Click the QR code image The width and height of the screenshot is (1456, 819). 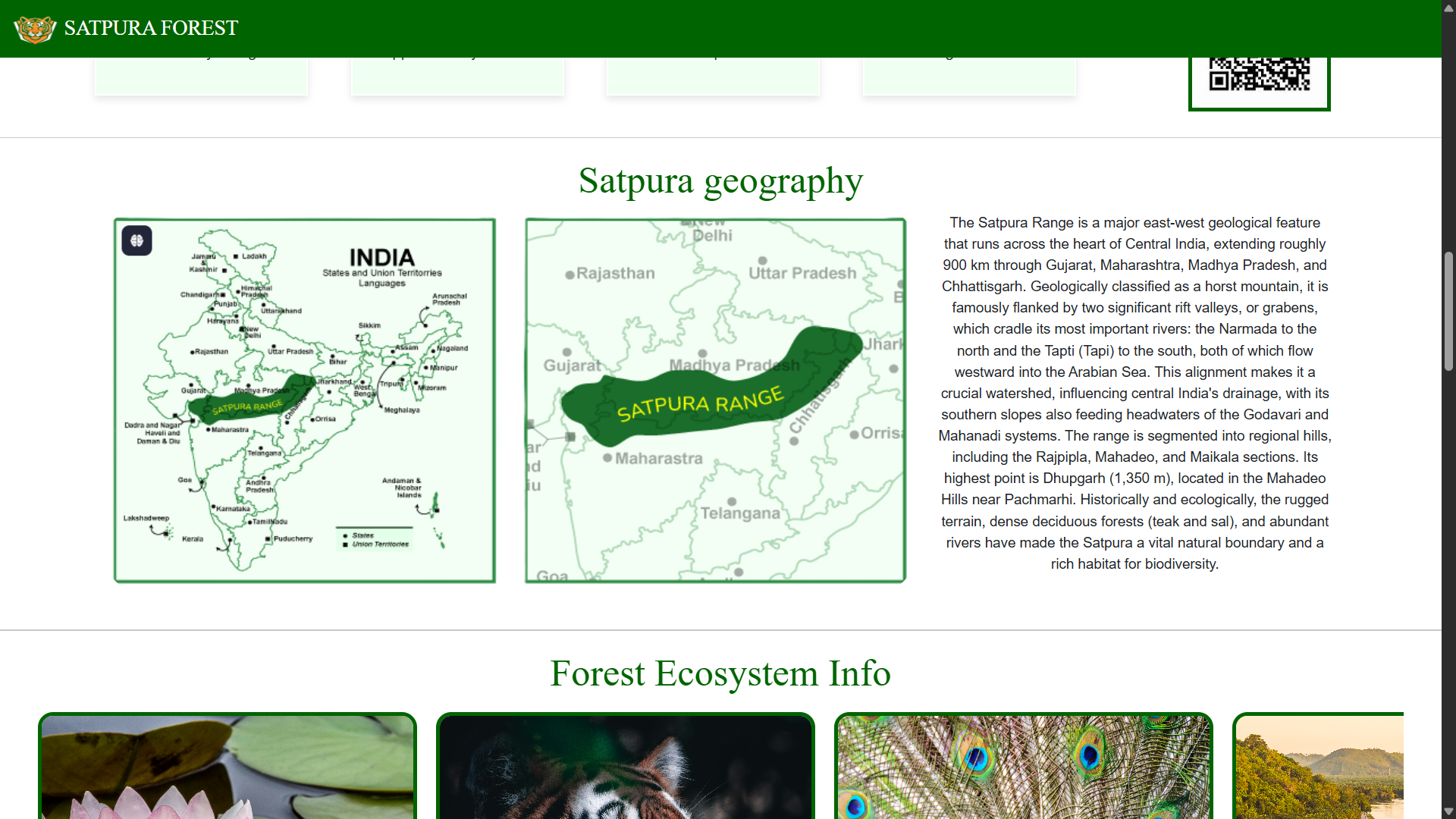click(x=1259, y=76)
